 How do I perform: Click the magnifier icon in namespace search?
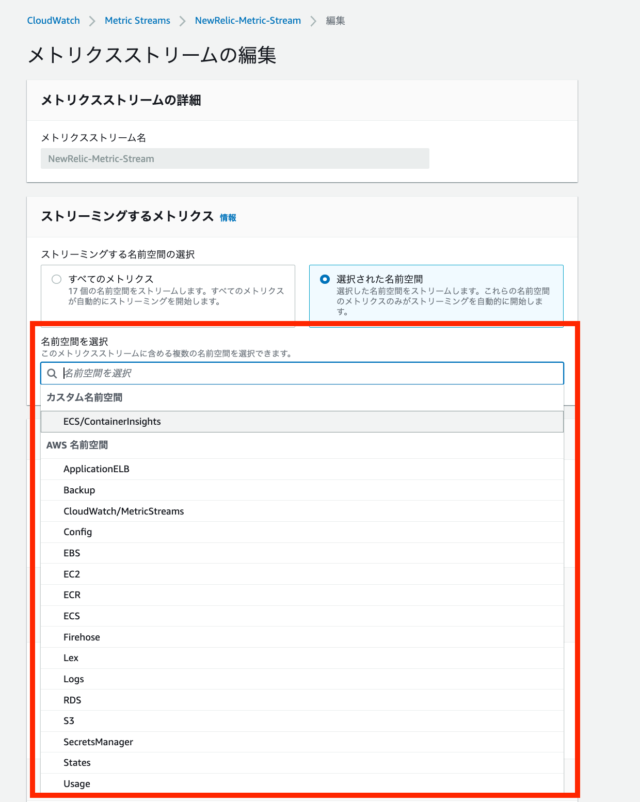point(52,373)
